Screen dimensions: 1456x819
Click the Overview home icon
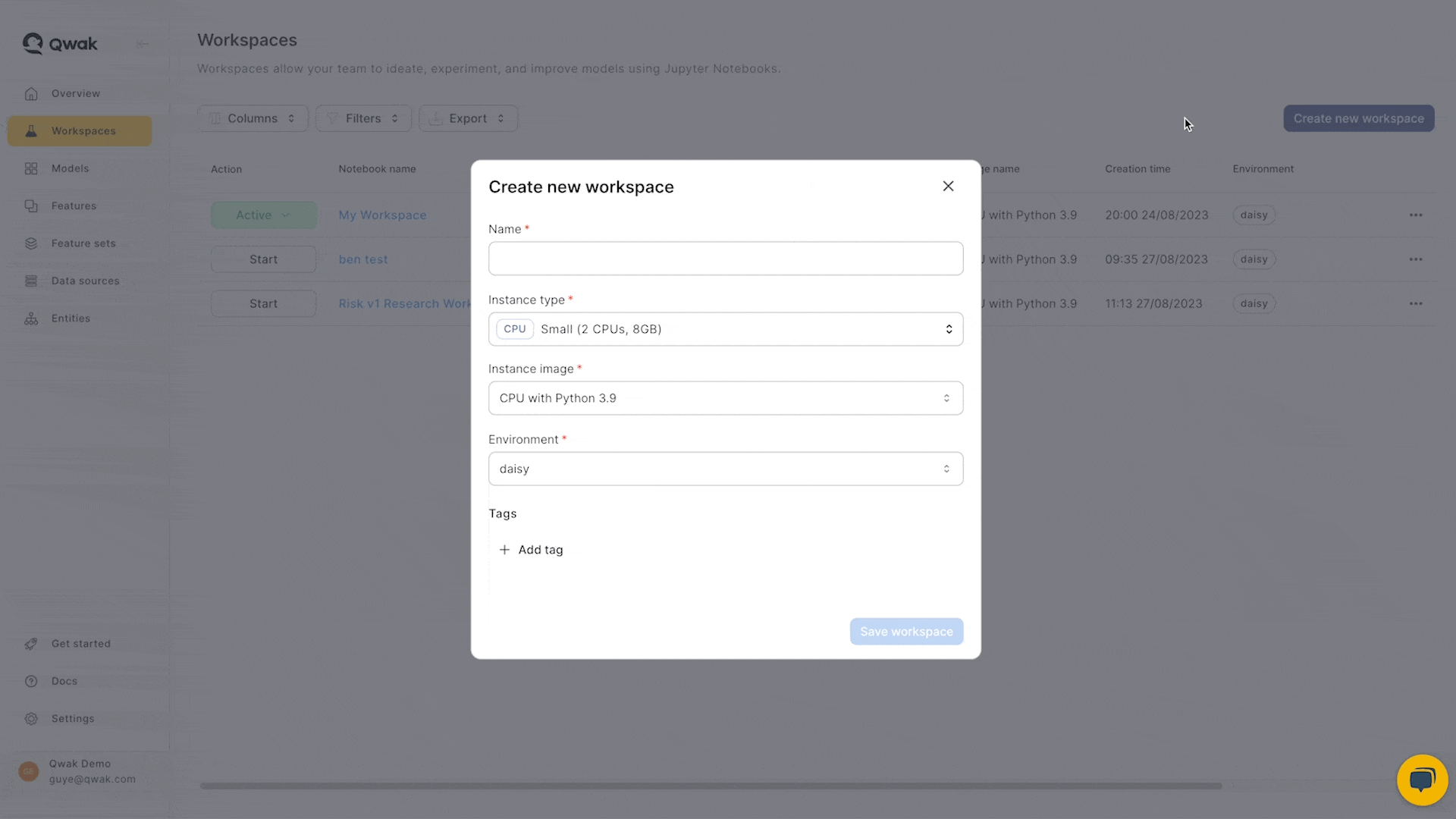(31, 94)
